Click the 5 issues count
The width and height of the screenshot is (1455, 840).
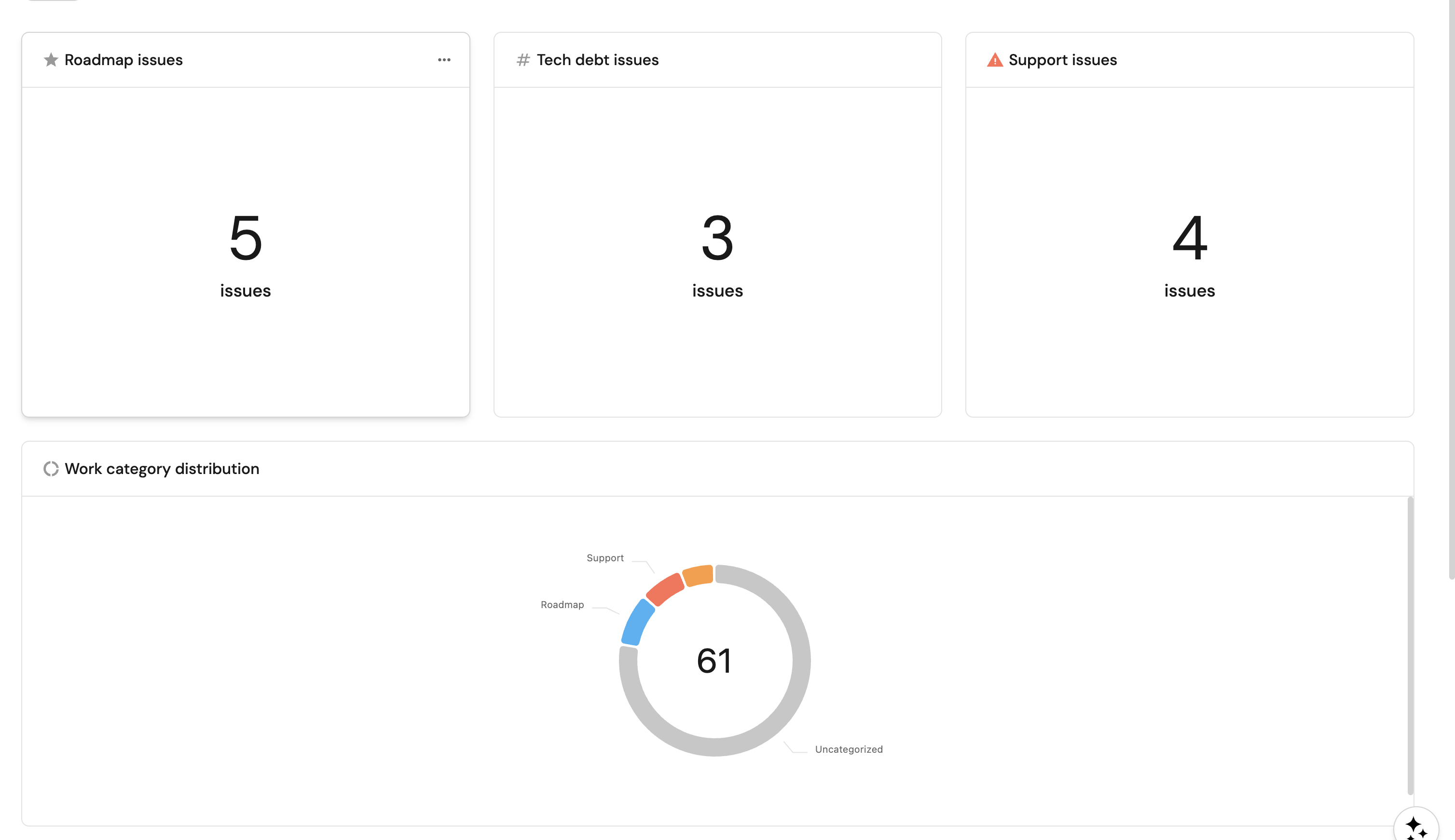coord(245,238)
